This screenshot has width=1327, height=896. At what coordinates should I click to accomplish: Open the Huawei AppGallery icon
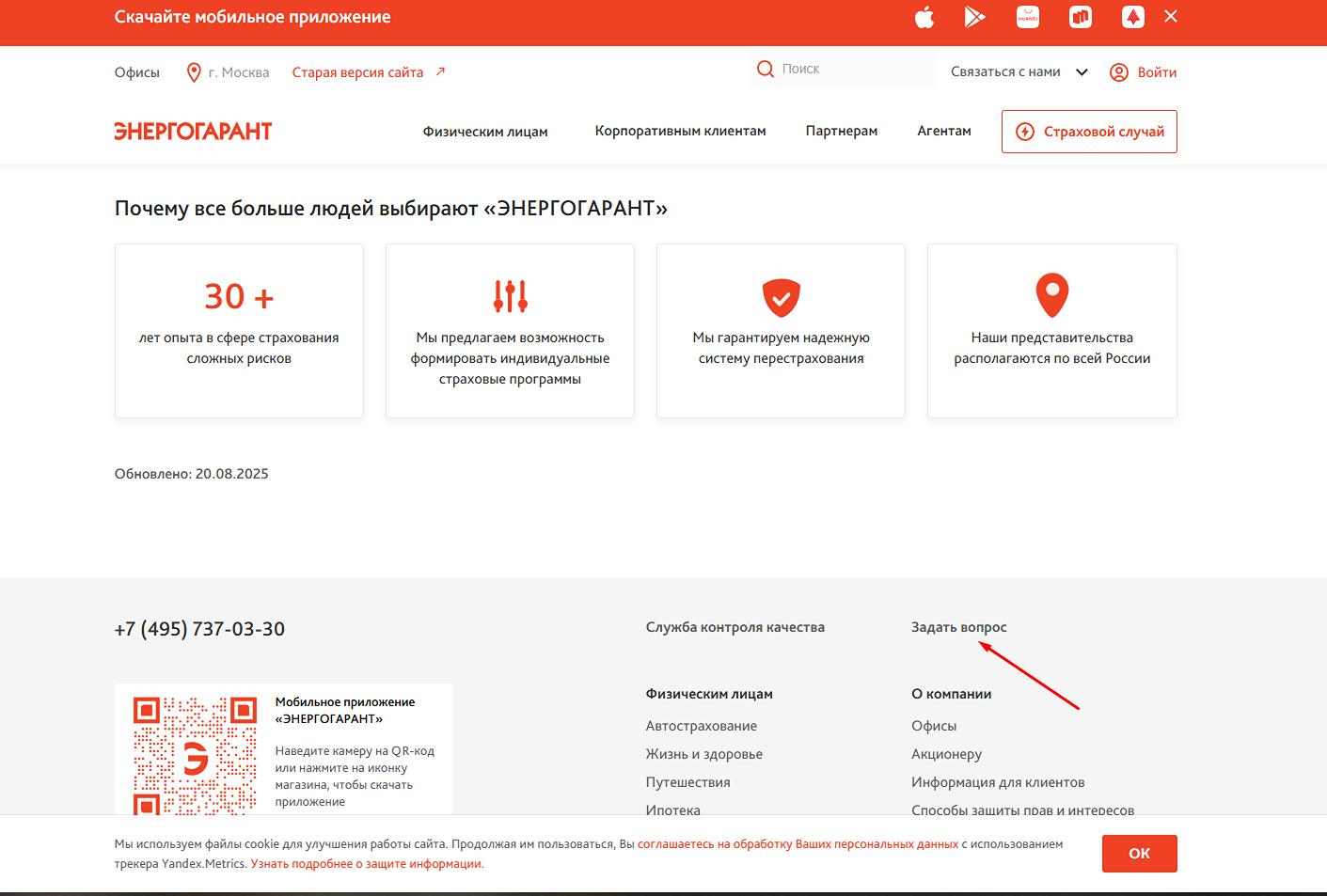(x=1028, y=17)
